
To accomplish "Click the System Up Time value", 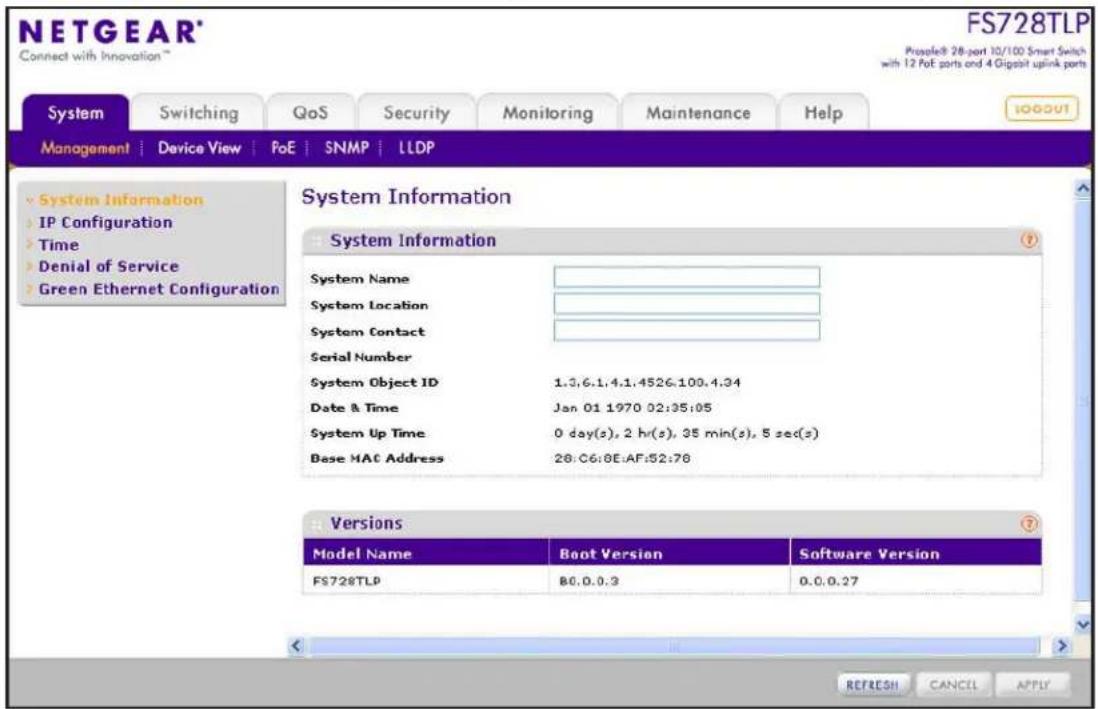I will coord(686,433).
